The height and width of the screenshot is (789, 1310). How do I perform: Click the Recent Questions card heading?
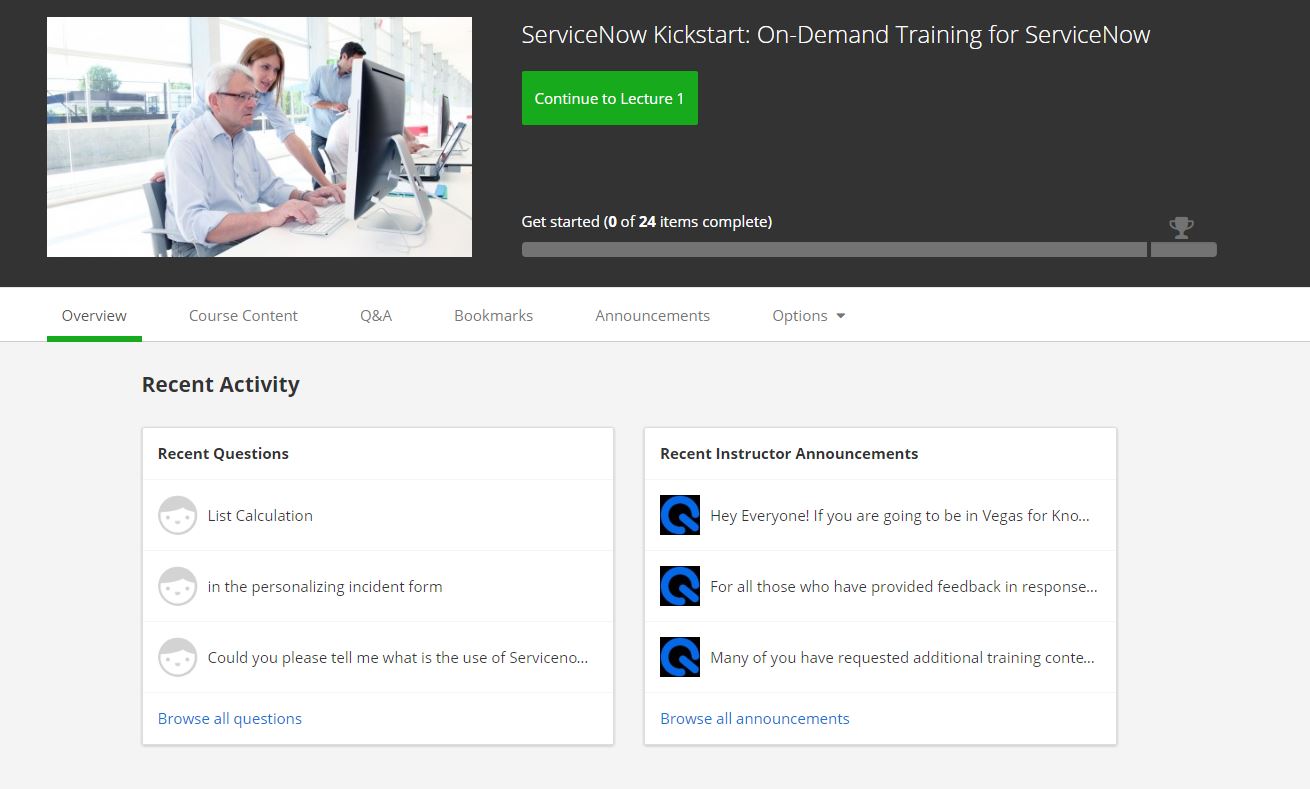click(223, 453)
